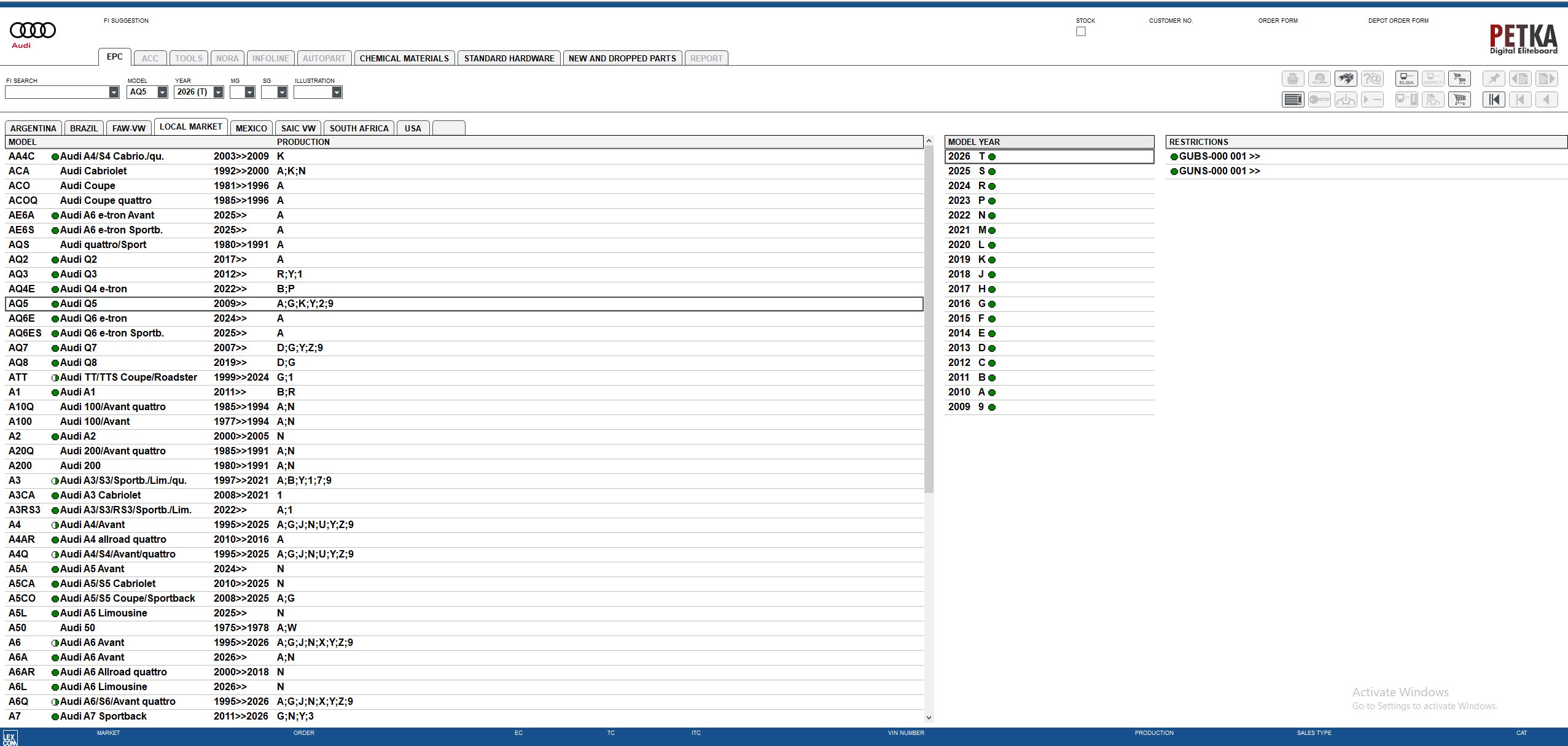Select the MEXICO market tab
Image resolution: width=1568 pixels, height=746 pixels.
tap(251, 128)
